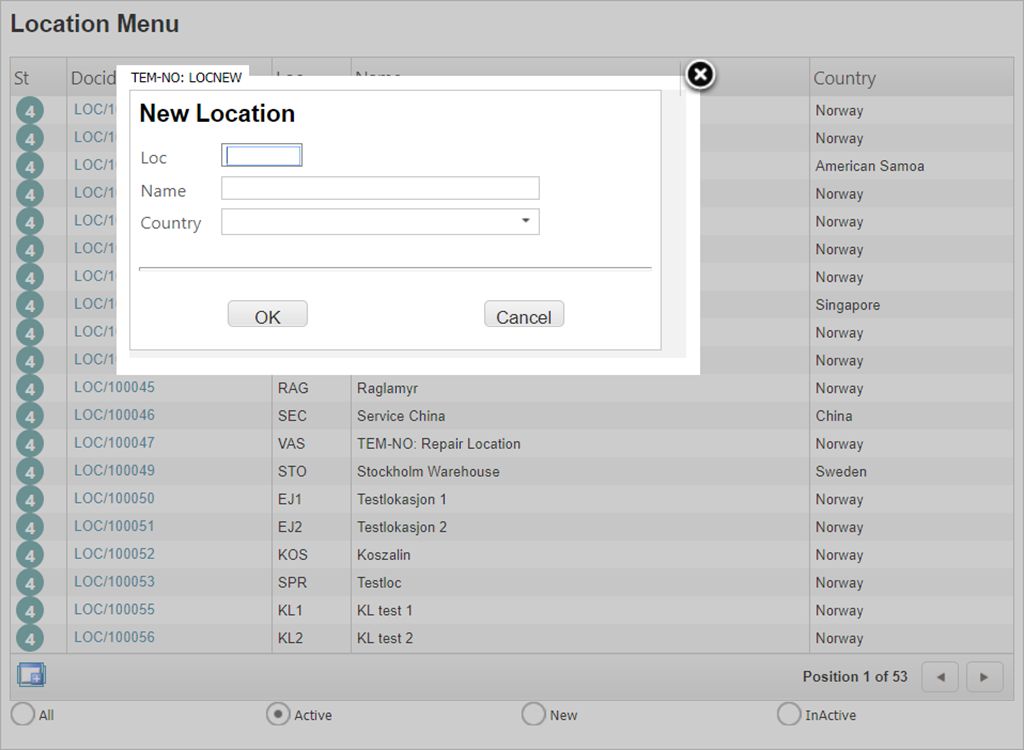Click the Position 1 of 53 text

coord(855,677)
